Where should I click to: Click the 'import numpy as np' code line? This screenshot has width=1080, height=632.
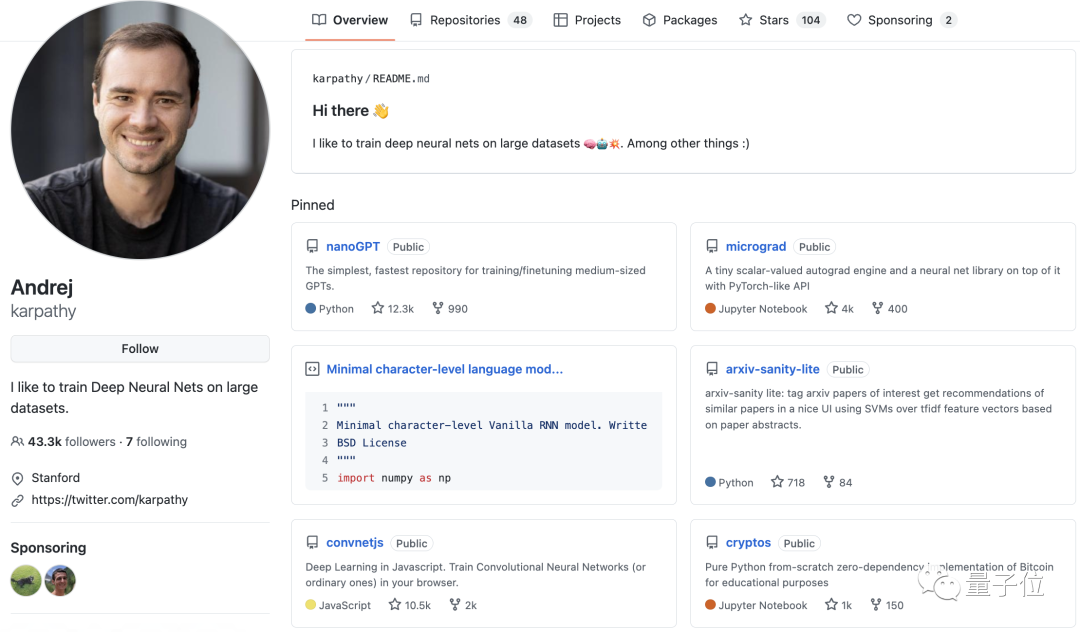[x=394, y=478]
